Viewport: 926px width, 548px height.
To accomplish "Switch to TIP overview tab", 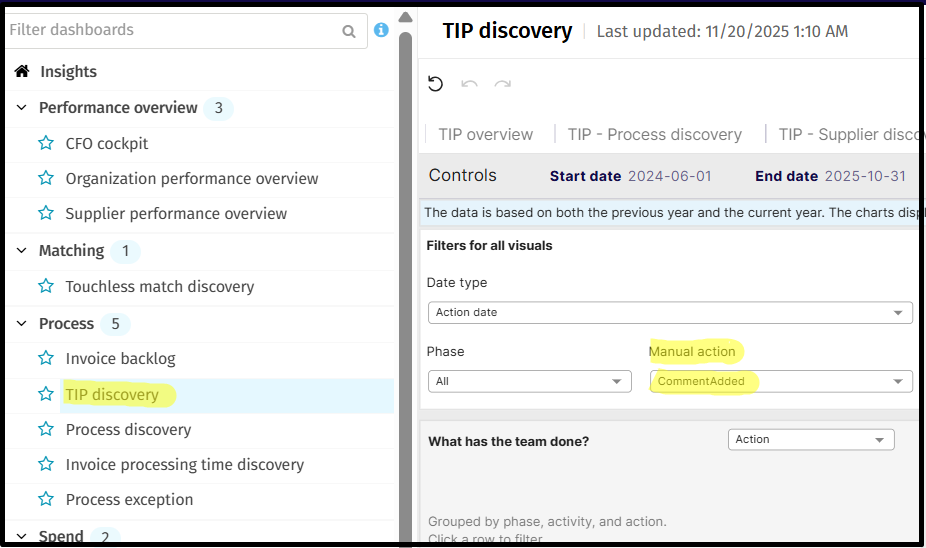I will click(x=486, y=134).
